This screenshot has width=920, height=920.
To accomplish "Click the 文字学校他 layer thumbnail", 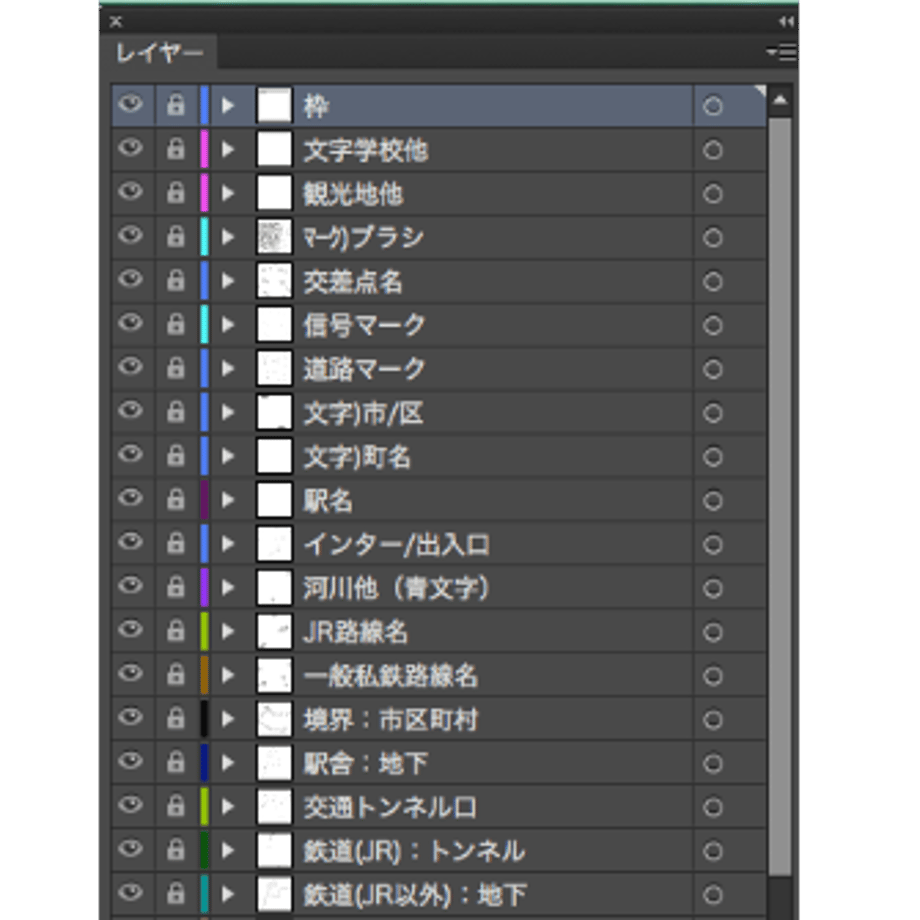I will pos(274,149).
